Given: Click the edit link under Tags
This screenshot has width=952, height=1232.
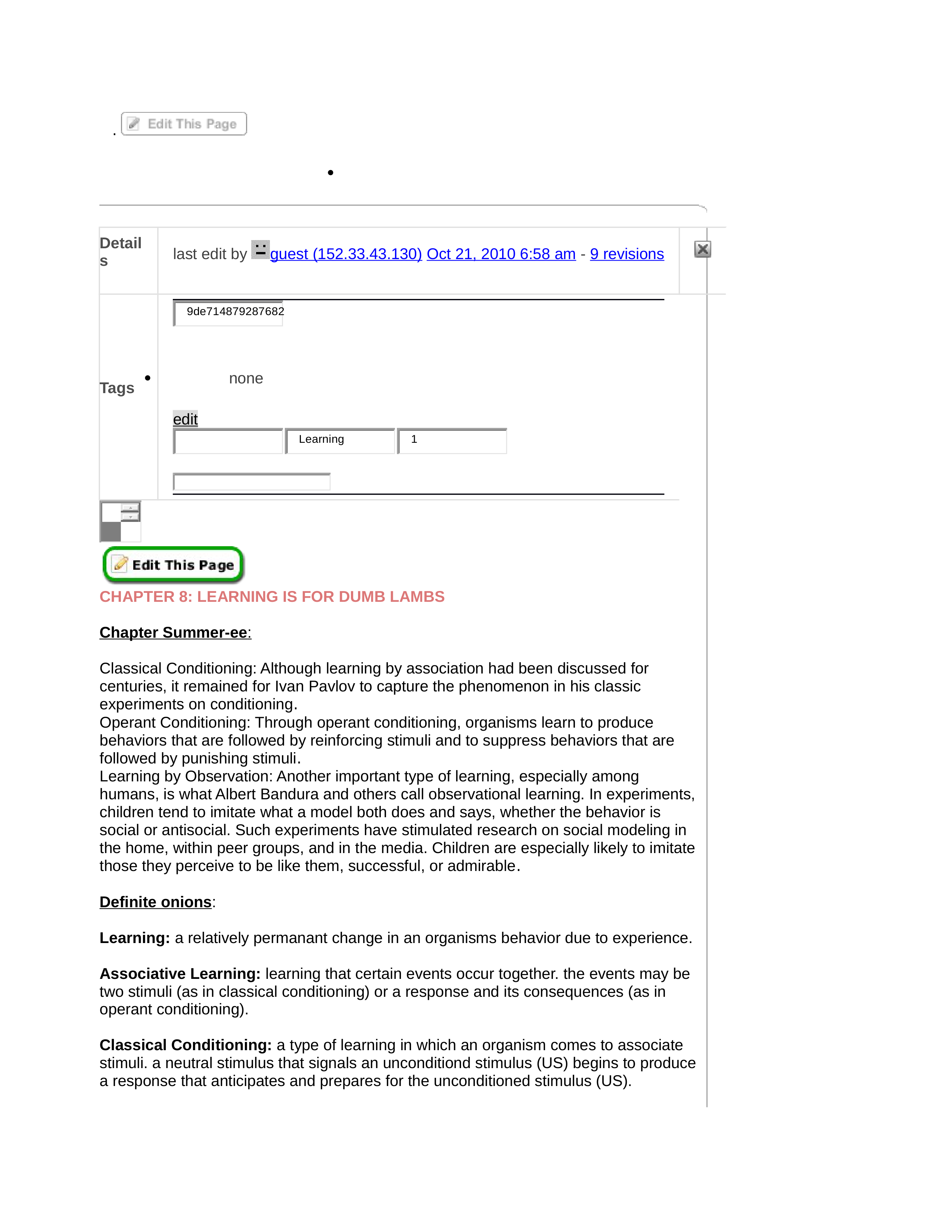Looking at the screenshot, I should tap(185, 418).
